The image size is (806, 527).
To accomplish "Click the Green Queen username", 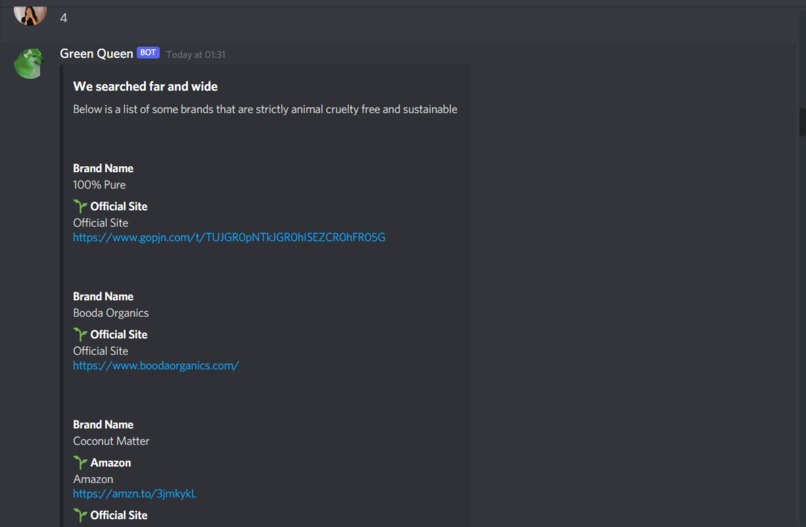I will [x=96, y=53].
